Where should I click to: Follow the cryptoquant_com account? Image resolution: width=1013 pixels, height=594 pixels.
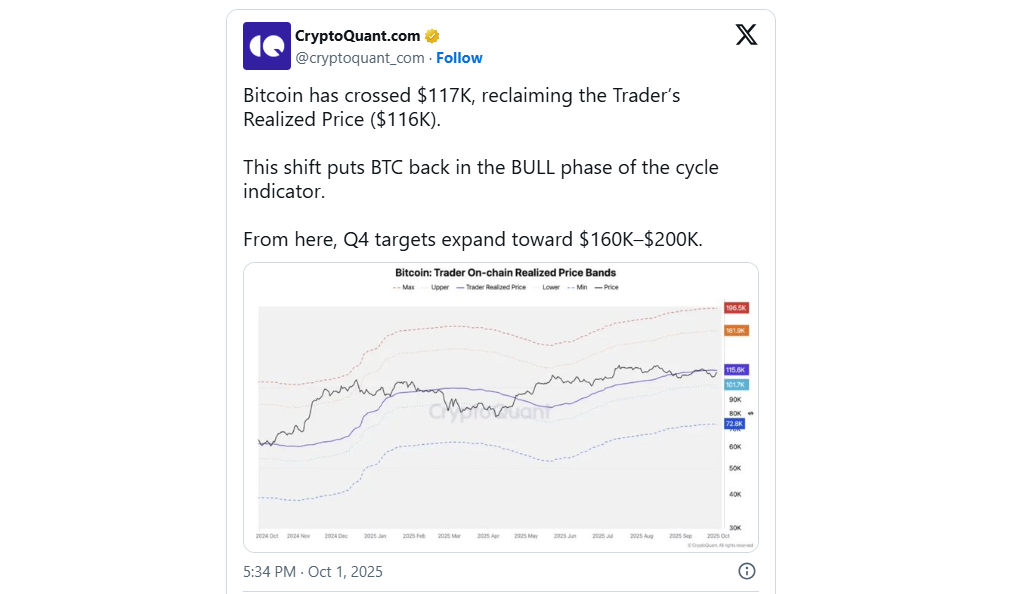[x=459, y=58]
